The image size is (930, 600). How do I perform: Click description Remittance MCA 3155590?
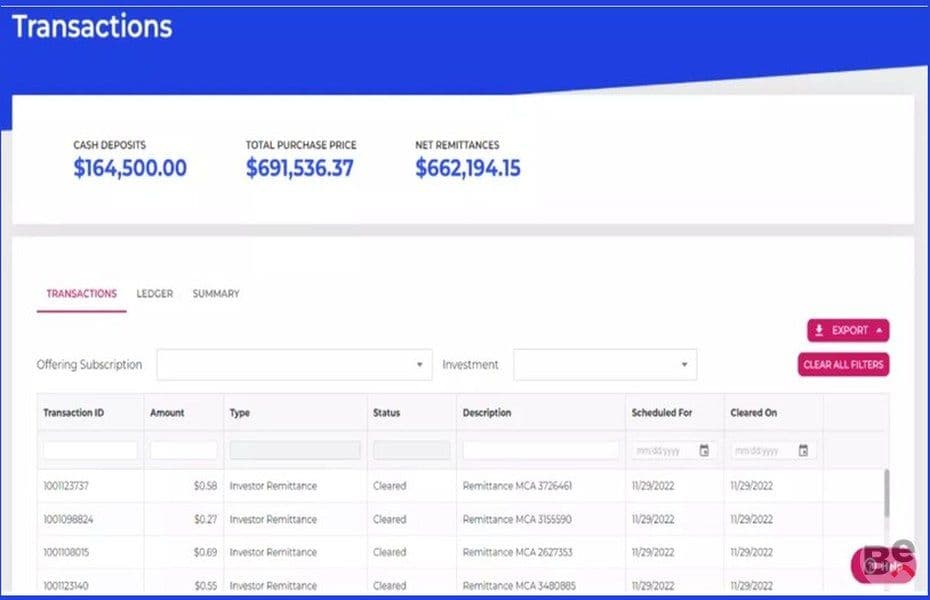[517, 519]
